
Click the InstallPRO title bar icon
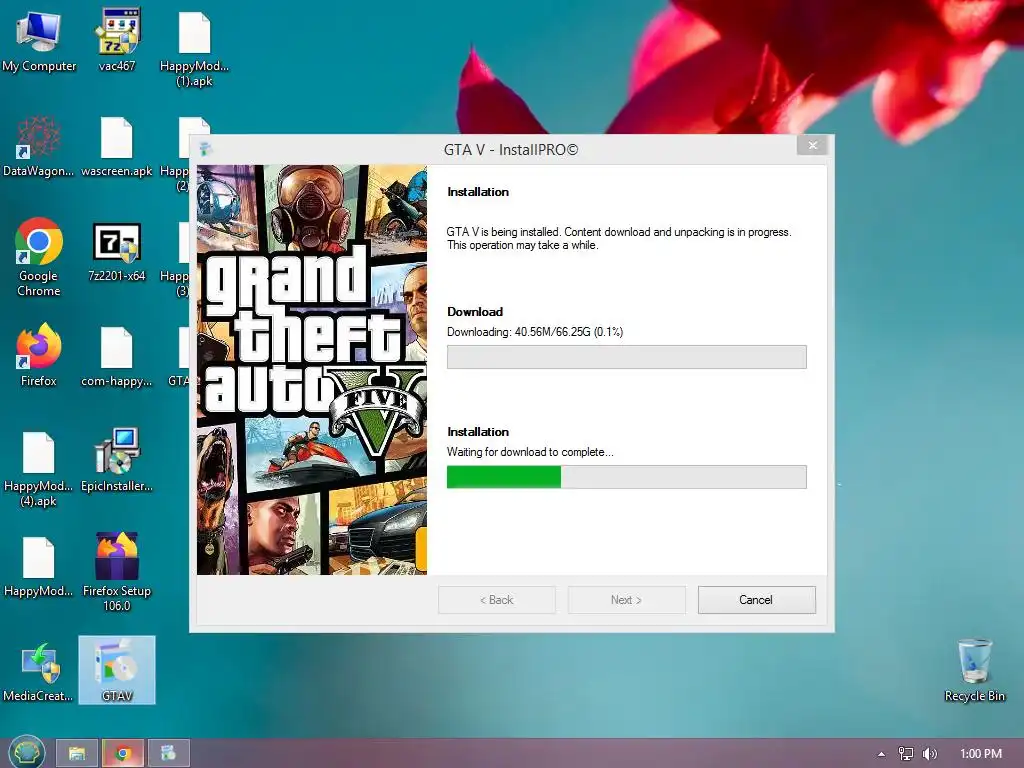click(205, 149)
